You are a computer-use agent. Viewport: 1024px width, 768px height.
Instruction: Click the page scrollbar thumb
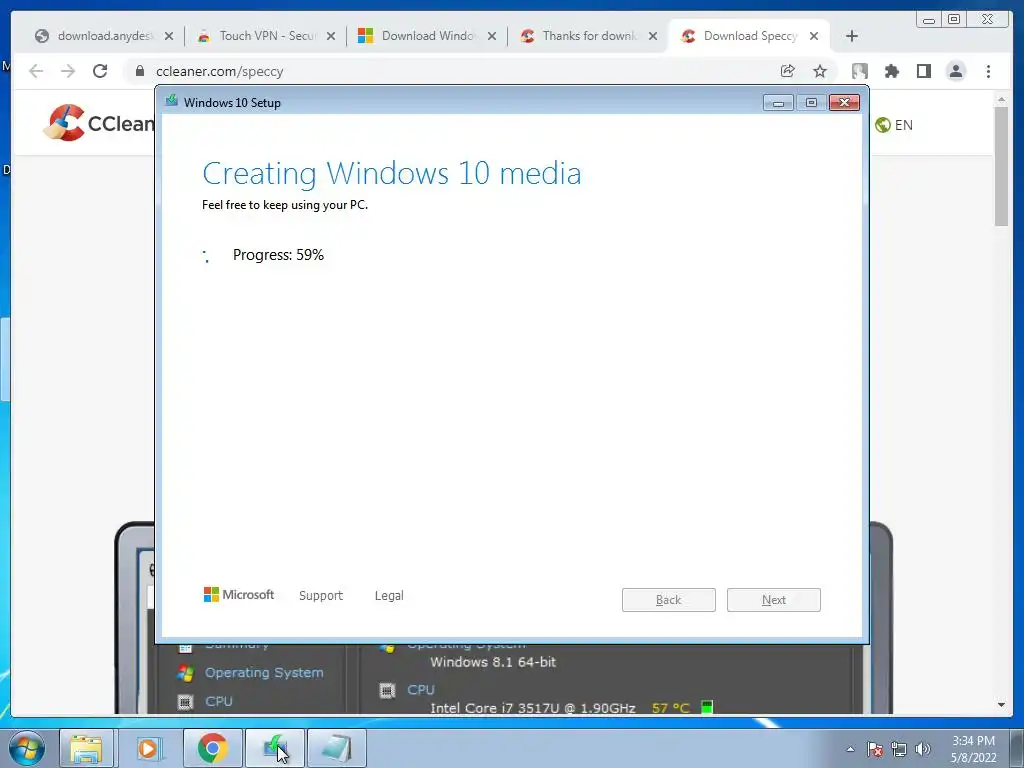[x=1001, y=166]
